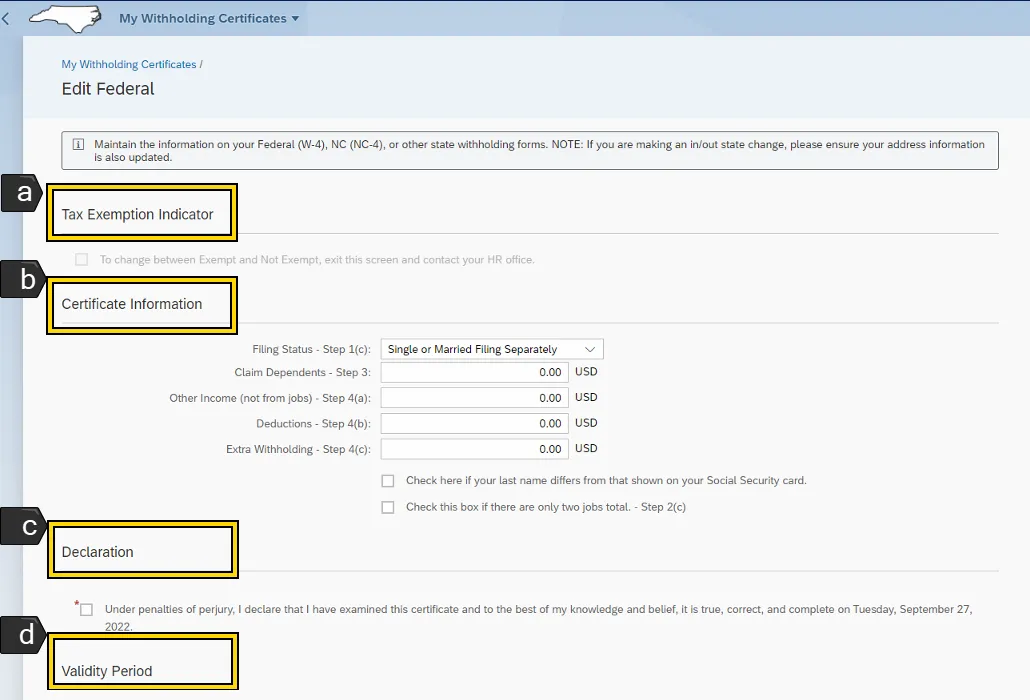Click the North Carolina state logo
The width and height of the screenshot is (1030, 700).
tap(65, 17)
